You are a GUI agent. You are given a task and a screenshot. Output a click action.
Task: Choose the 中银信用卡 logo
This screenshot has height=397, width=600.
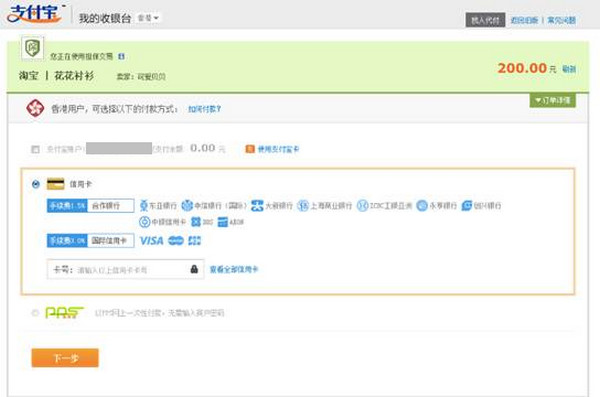click(162, 222)
